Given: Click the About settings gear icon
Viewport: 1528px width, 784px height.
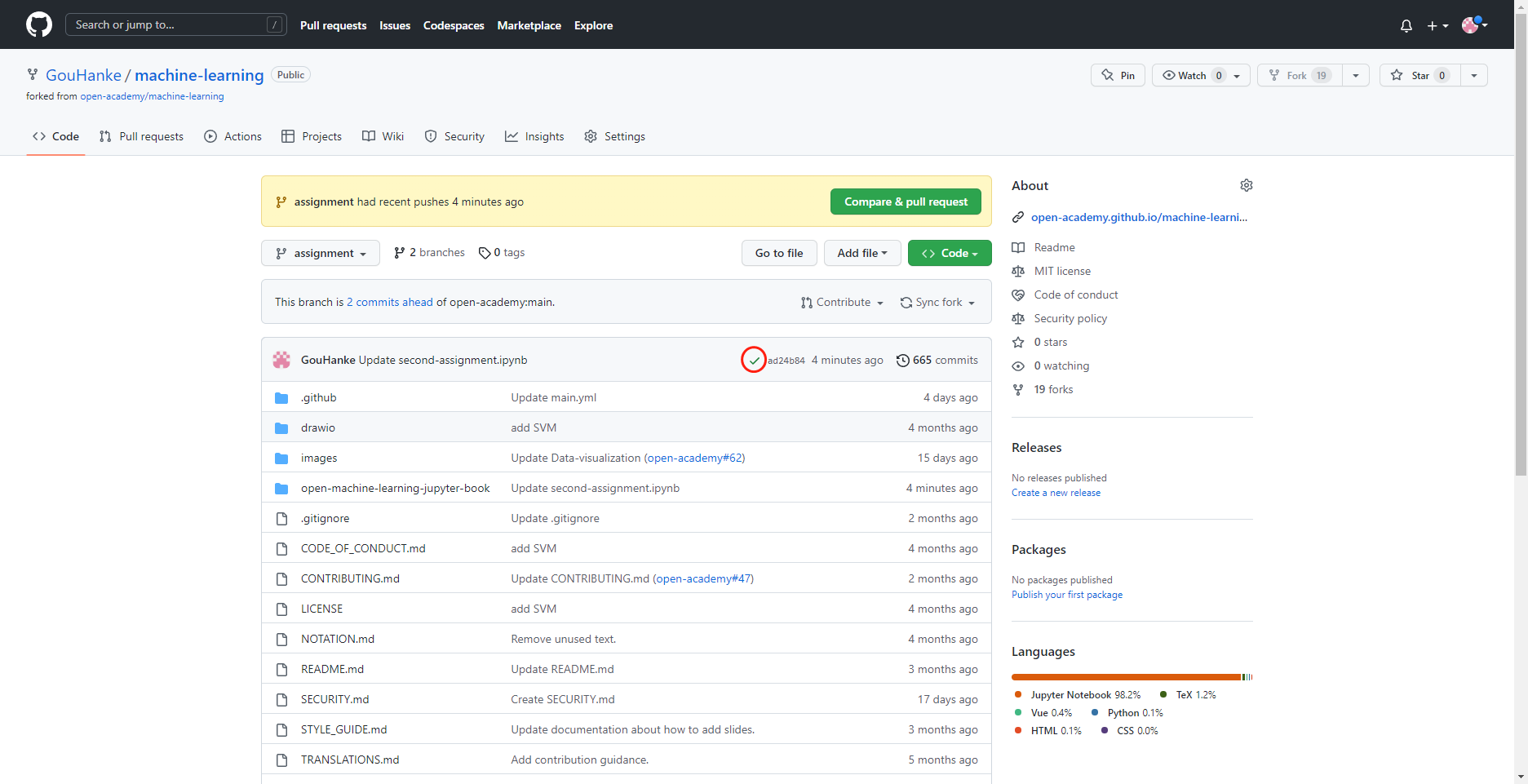Looking at the screenshot, I should (x=1247, y=185).
